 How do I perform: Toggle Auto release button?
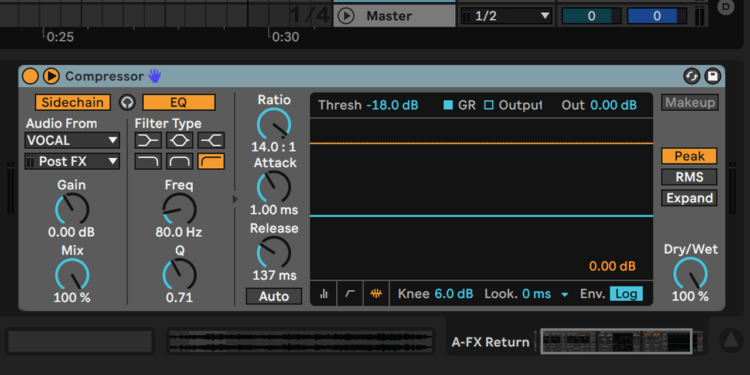pos(274,297)
